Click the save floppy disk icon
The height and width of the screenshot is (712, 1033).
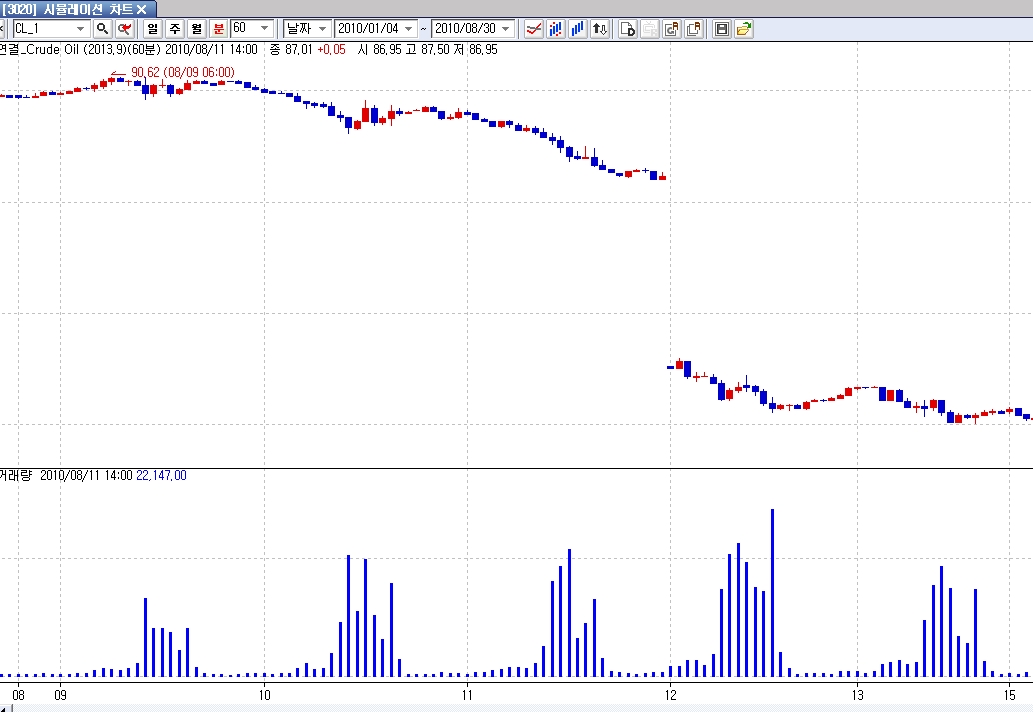(721, 29)
